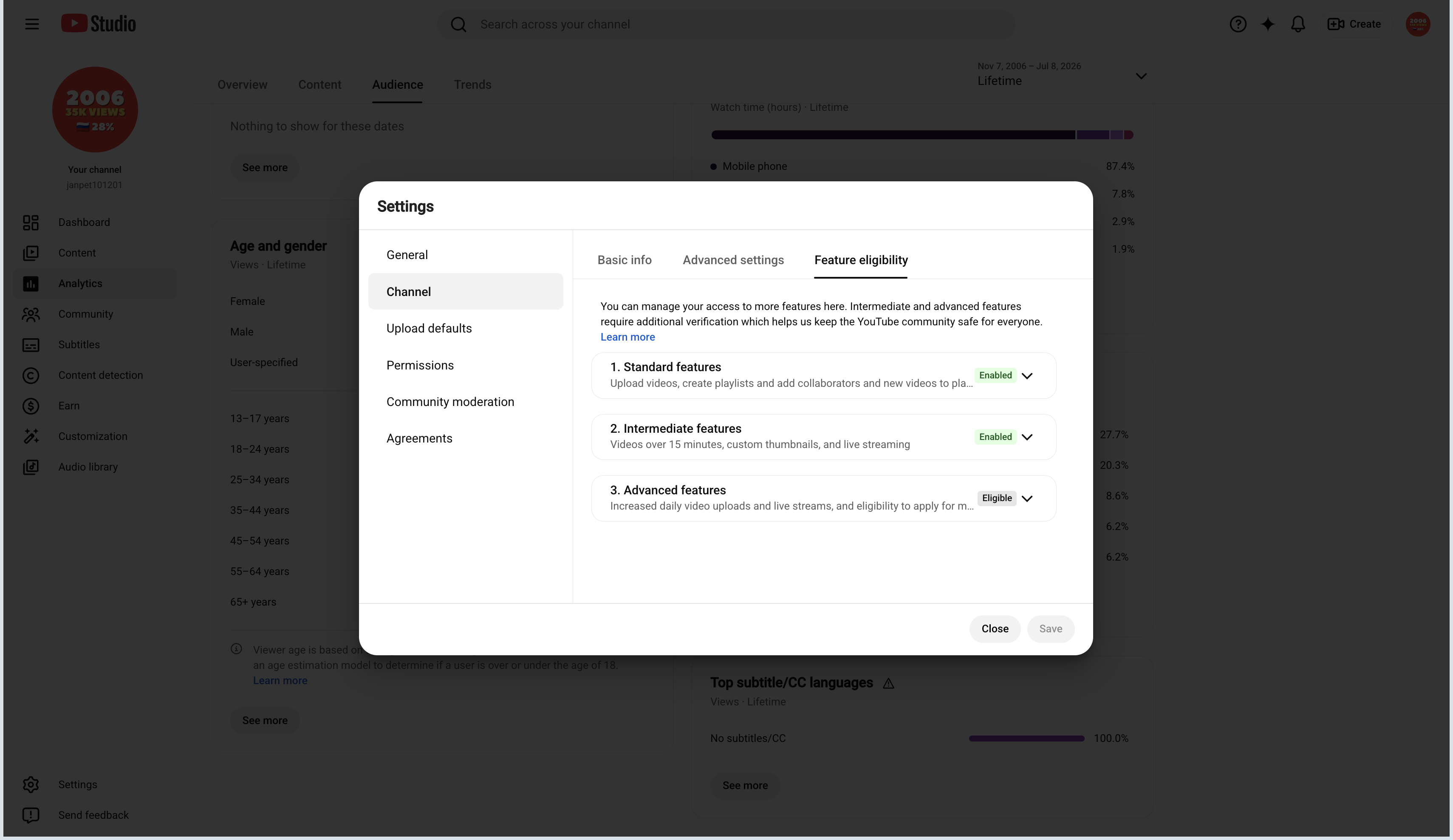Open Permissions settings section

coord(465,365)
